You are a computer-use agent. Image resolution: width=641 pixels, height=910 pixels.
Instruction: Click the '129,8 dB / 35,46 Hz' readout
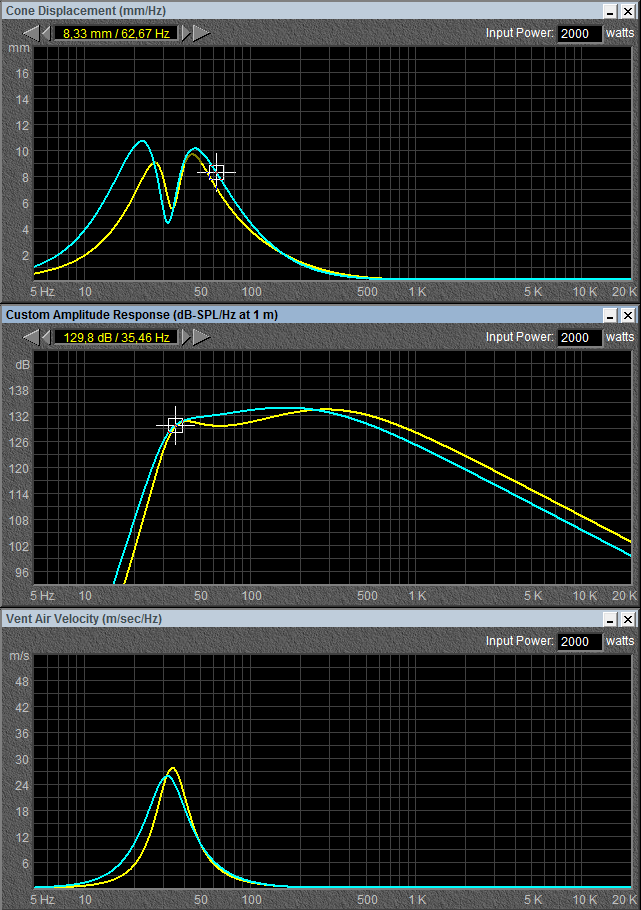[x=116, y=338]
